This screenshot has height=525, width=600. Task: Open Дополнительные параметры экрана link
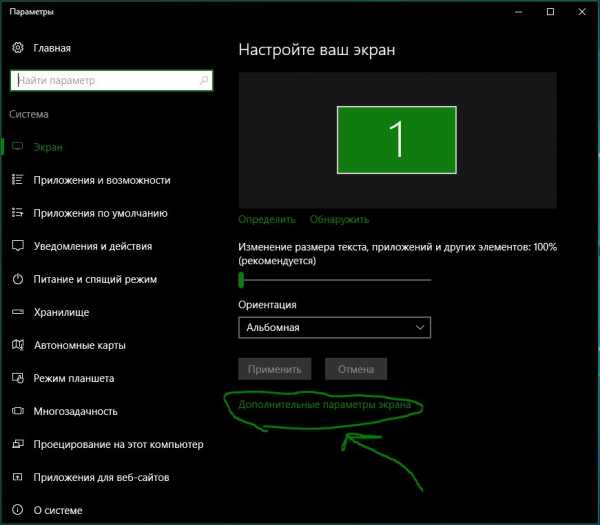pos(324,405)
